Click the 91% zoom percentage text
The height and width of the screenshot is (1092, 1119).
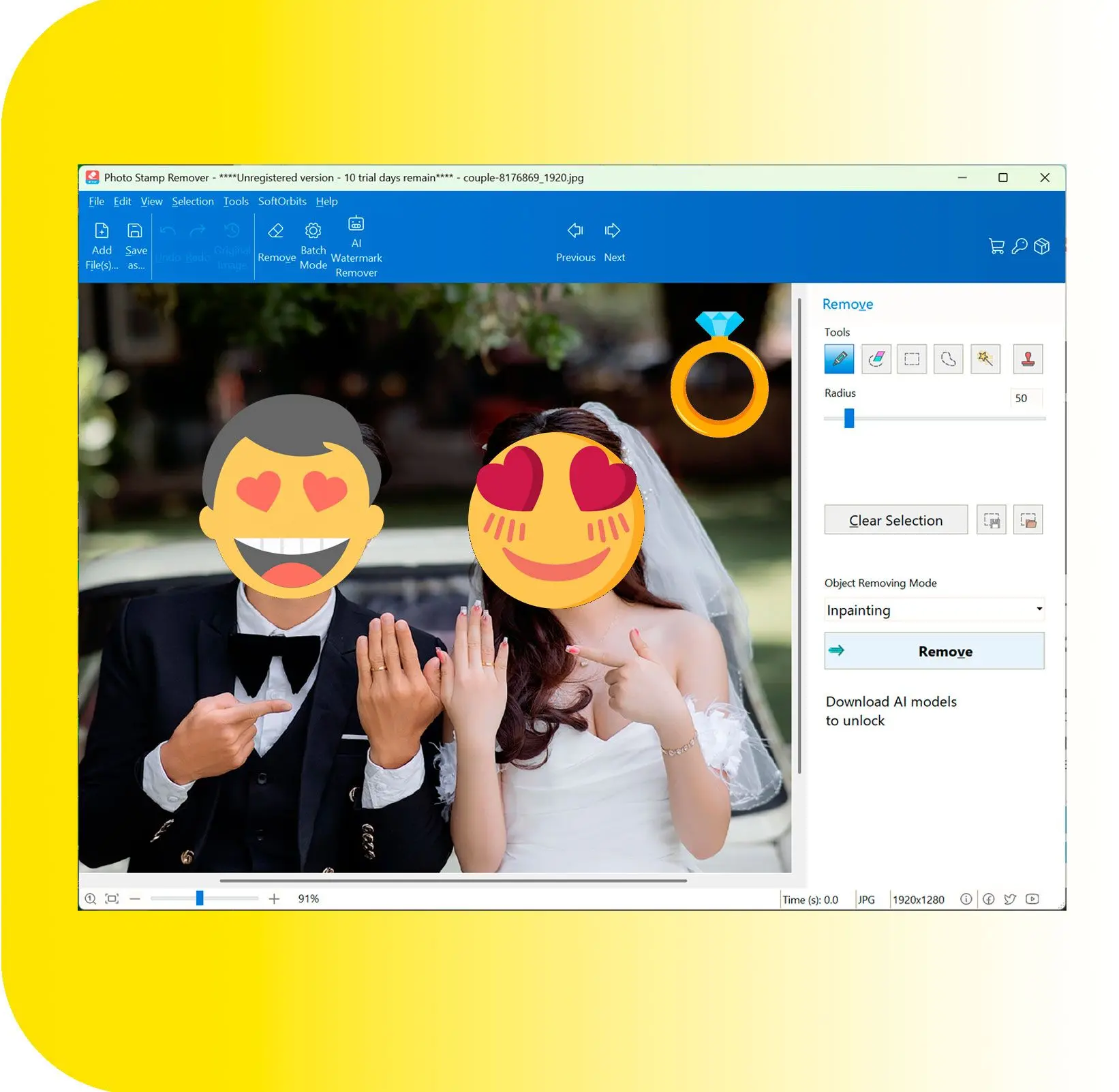tap(309, 899)
